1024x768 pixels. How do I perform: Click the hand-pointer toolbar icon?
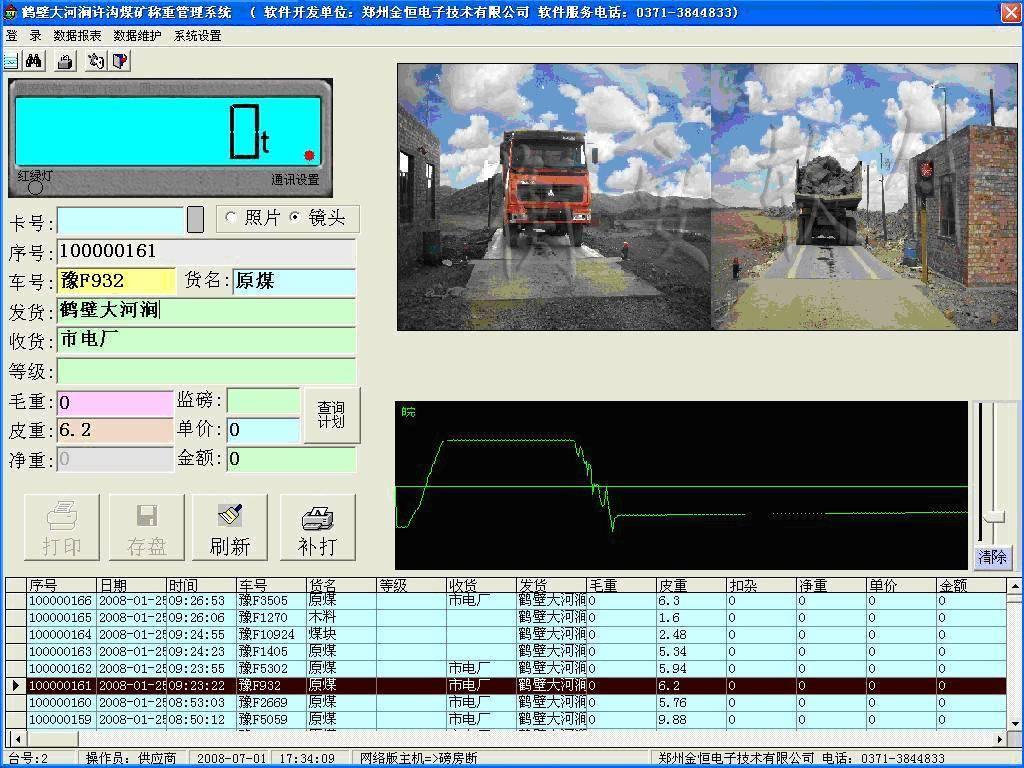click(x=96, y=61)
